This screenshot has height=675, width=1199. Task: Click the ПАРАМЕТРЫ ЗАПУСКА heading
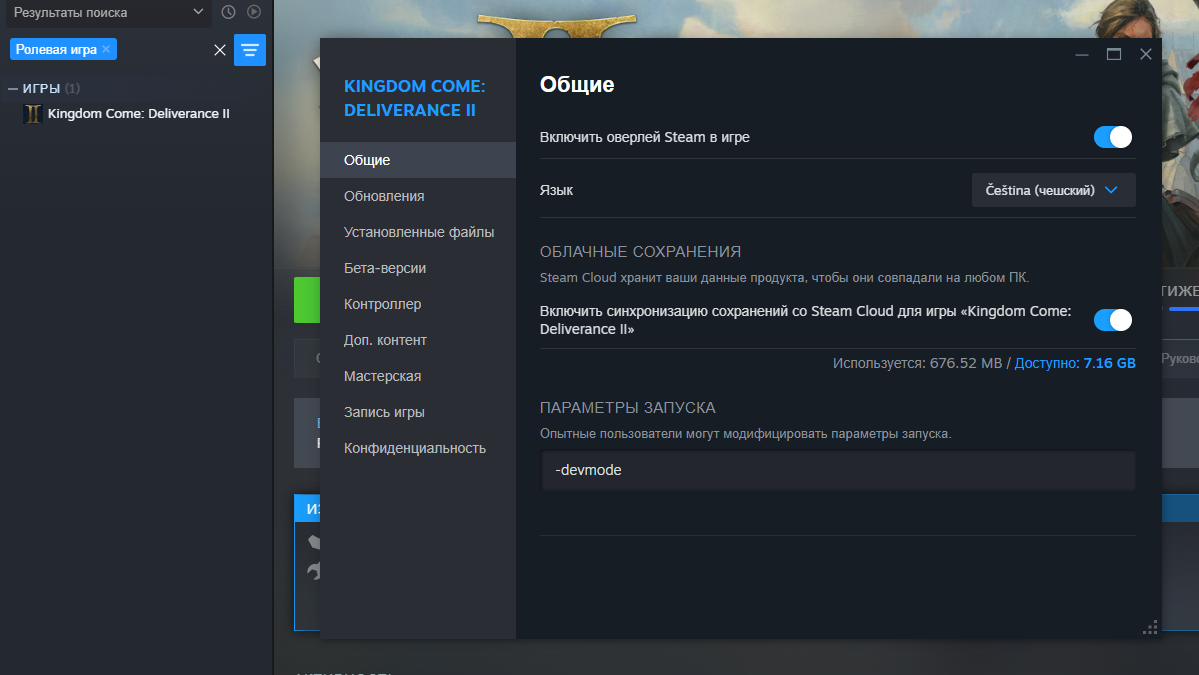628,407
